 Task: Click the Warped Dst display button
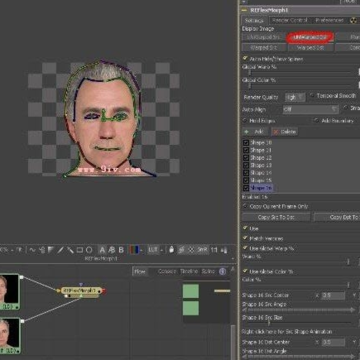click(310, 47)
